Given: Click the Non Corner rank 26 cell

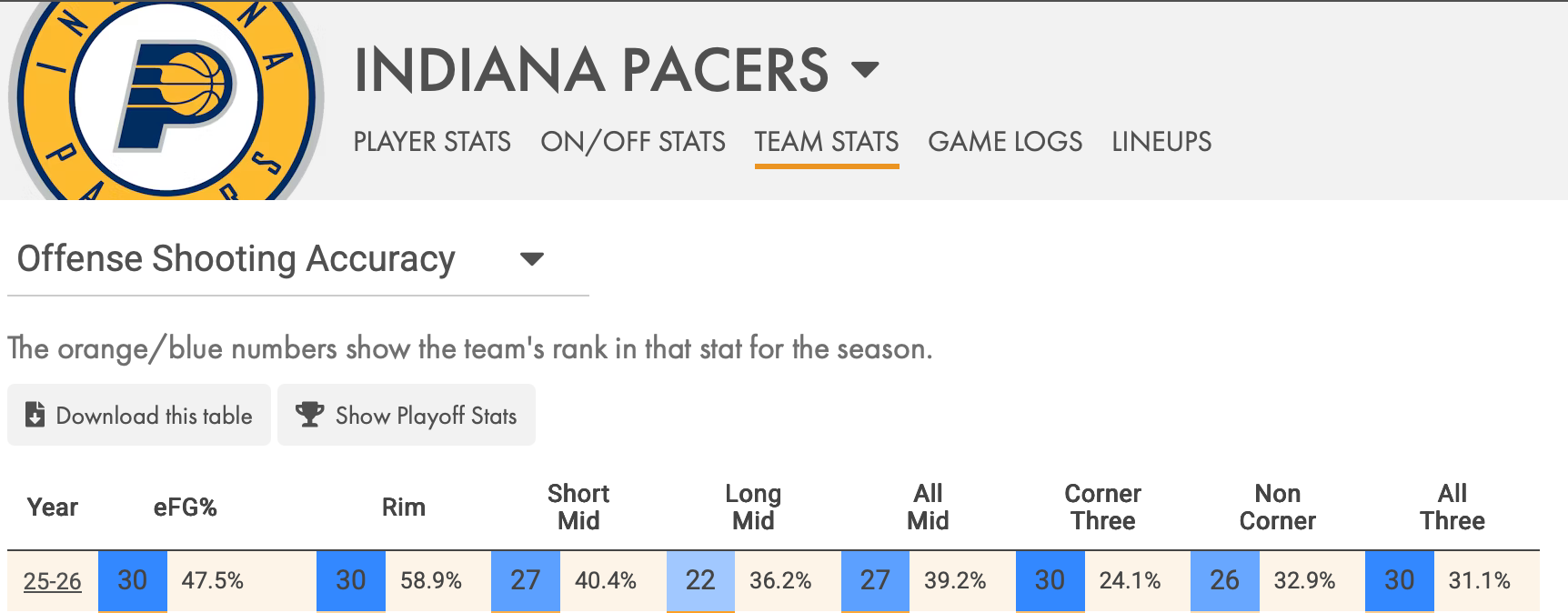Looking at the screenshot, I should 1224,580.
